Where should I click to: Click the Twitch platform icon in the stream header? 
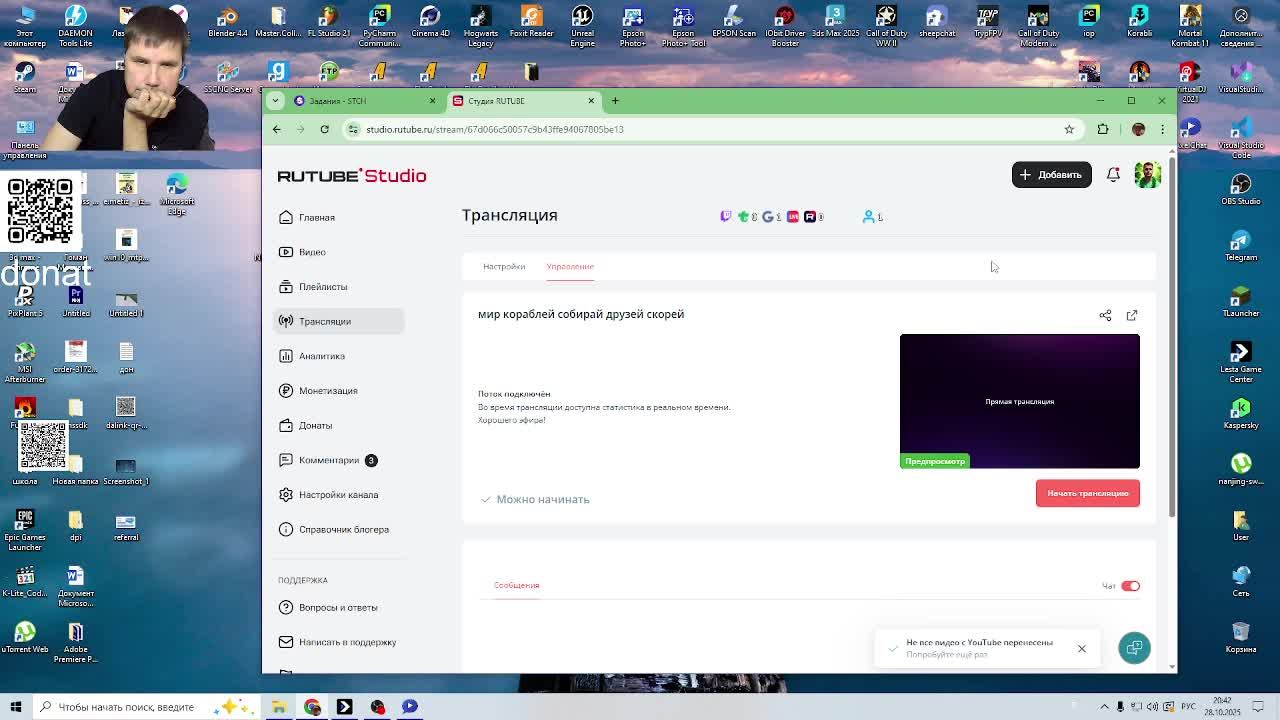pos(726,216)
